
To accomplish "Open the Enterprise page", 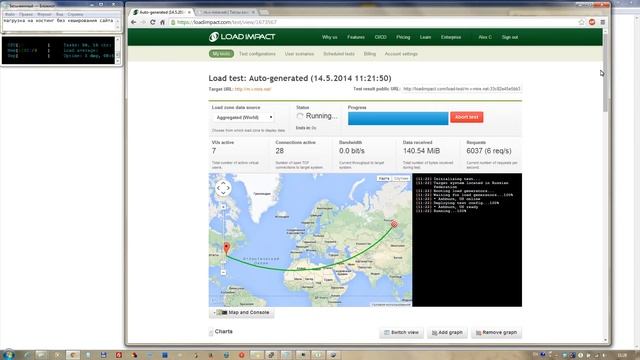I will [x=451, y=37].
